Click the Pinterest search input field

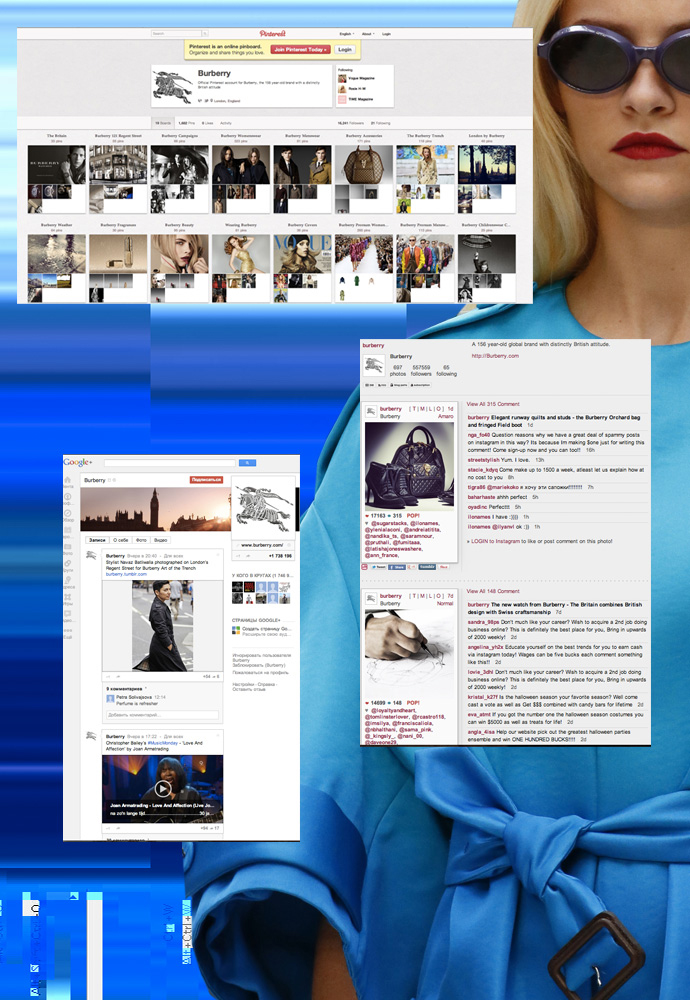coord(177,33)
